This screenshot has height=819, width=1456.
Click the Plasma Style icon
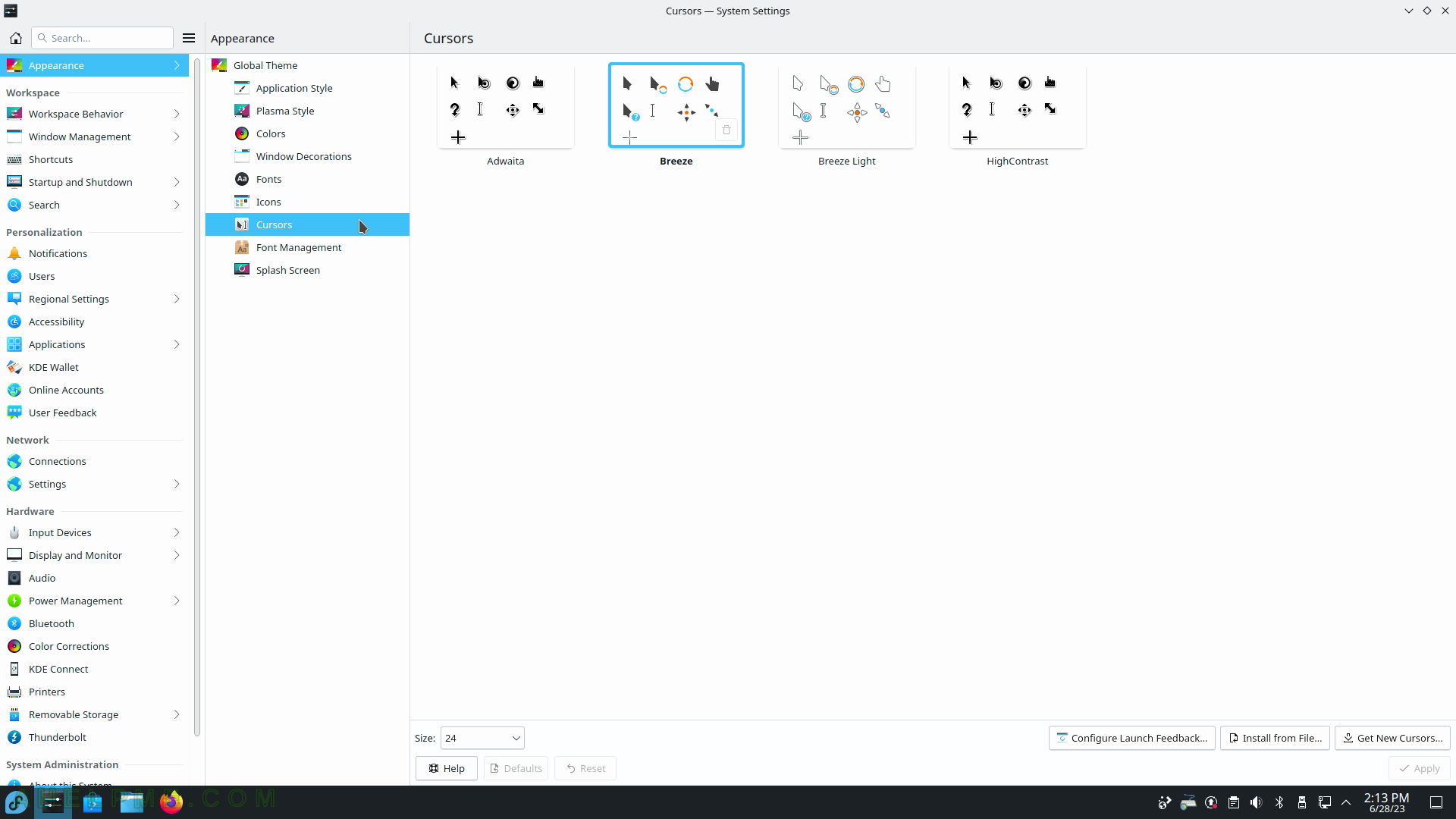242,111
